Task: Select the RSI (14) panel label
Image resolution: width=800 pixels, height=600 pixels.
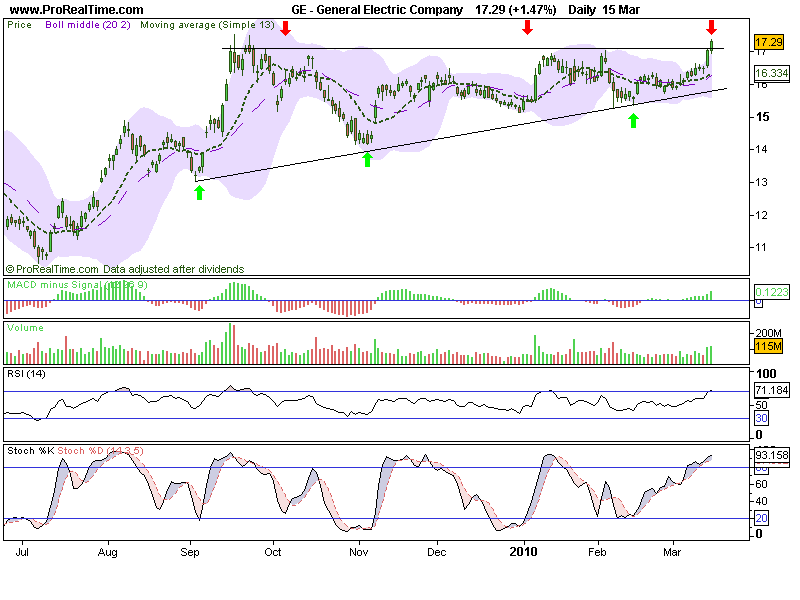Action: 26,373
